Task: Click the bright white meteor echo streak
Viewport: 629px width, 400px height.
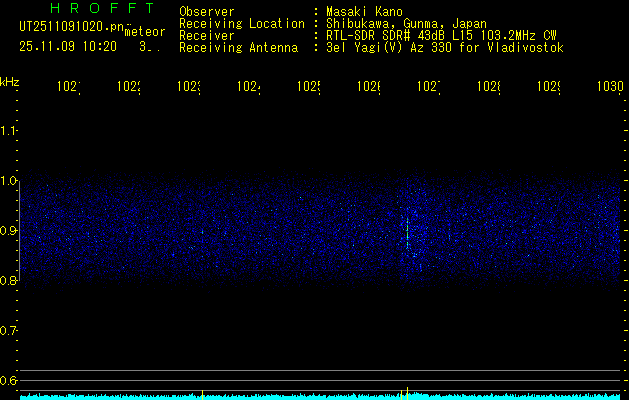Action: [407, 232]
